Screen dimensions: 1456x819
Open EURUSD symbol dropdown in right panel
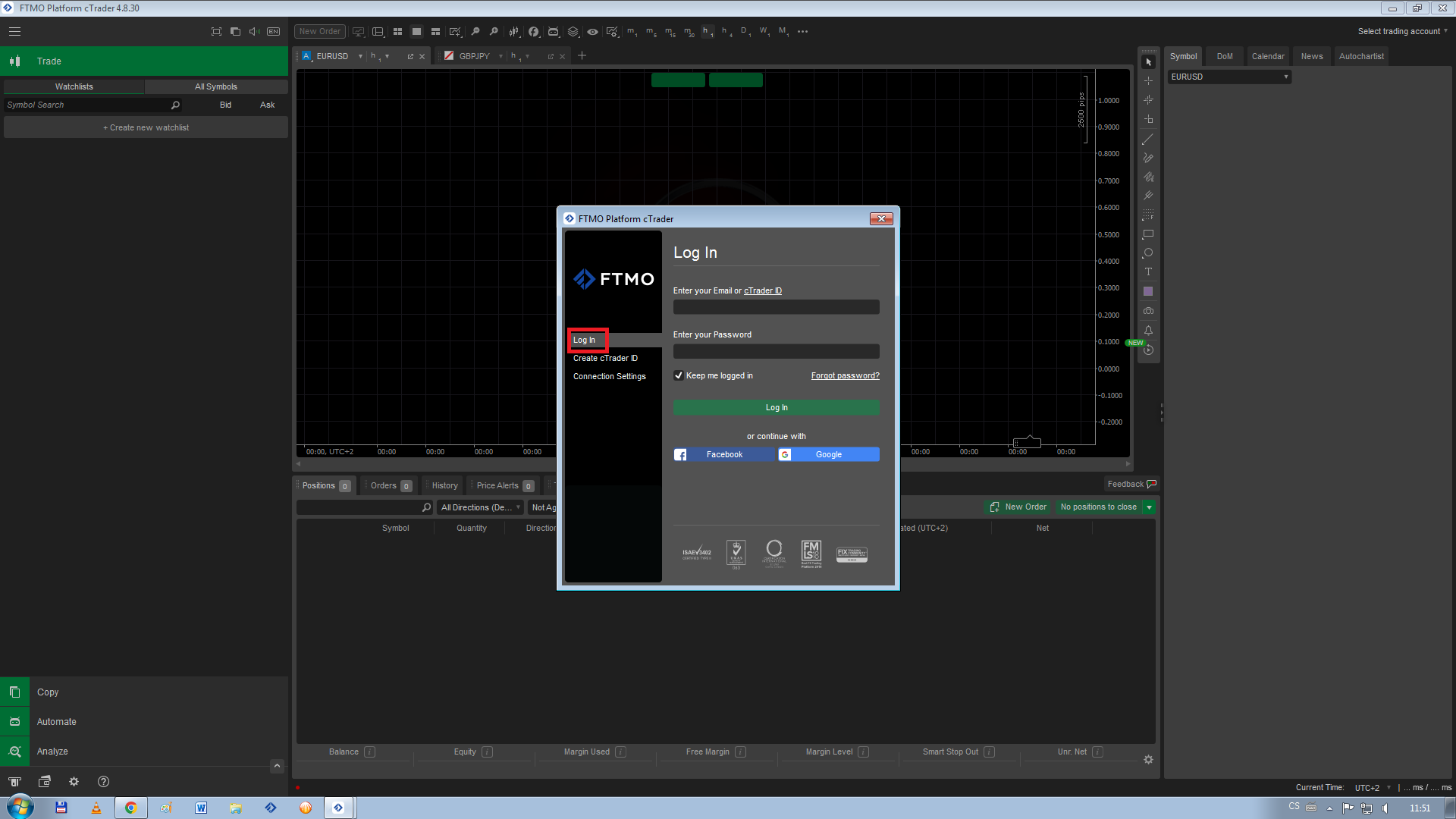[x=1228, y=77]
